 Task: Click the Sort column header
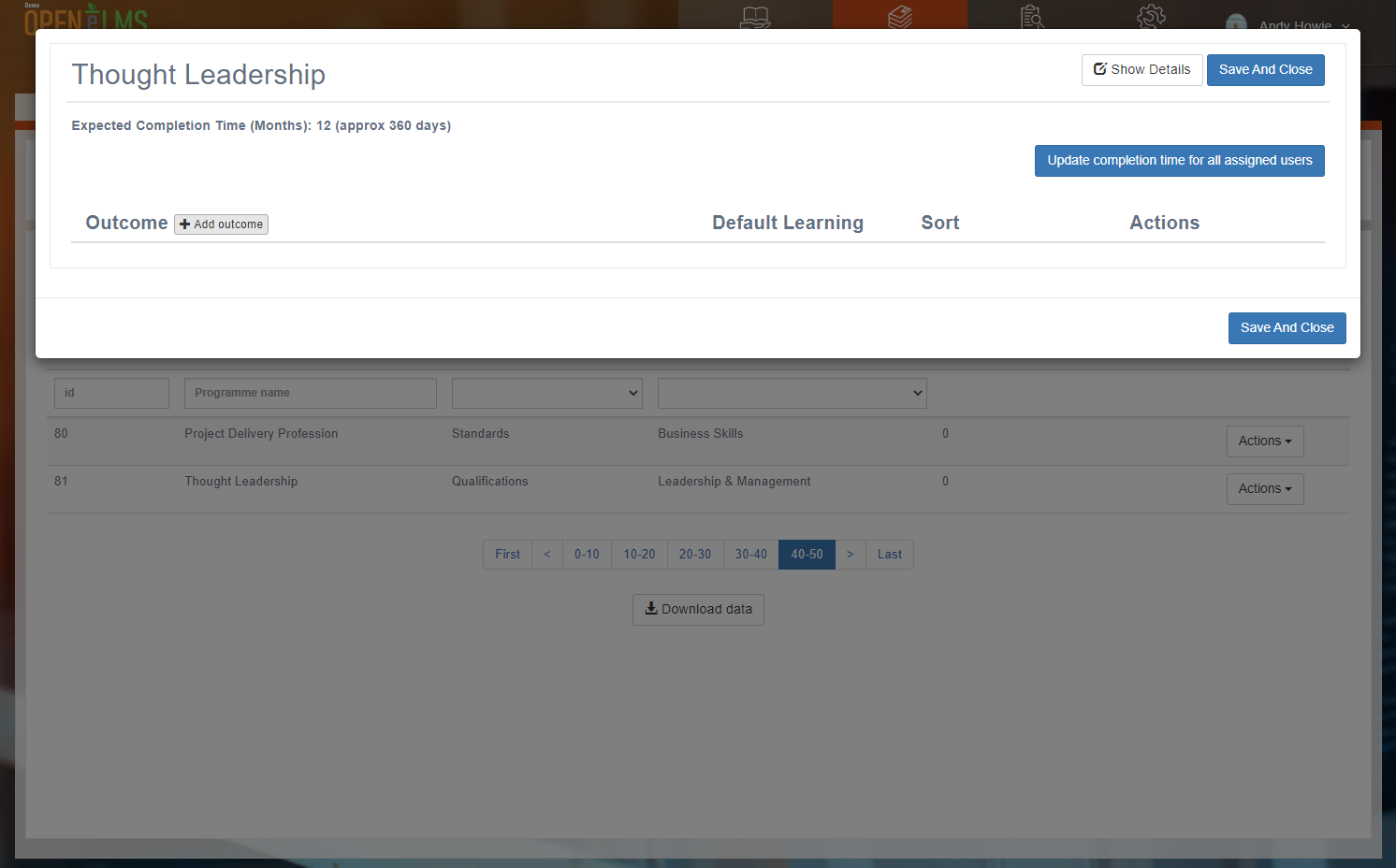[x=939, y=224]
